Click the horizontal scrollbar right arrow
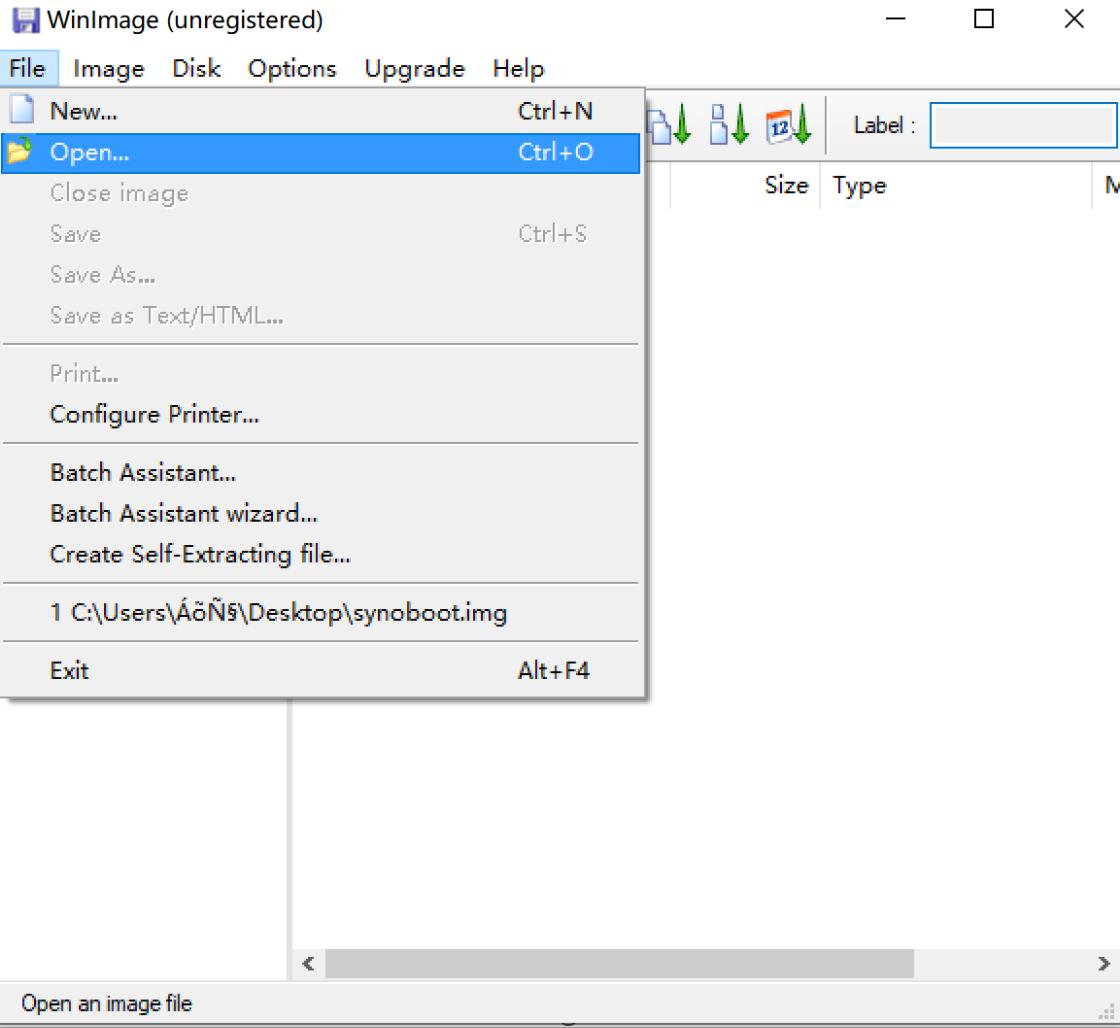This screenshot has height=1028, width=1120. [x=1104, y=964]
